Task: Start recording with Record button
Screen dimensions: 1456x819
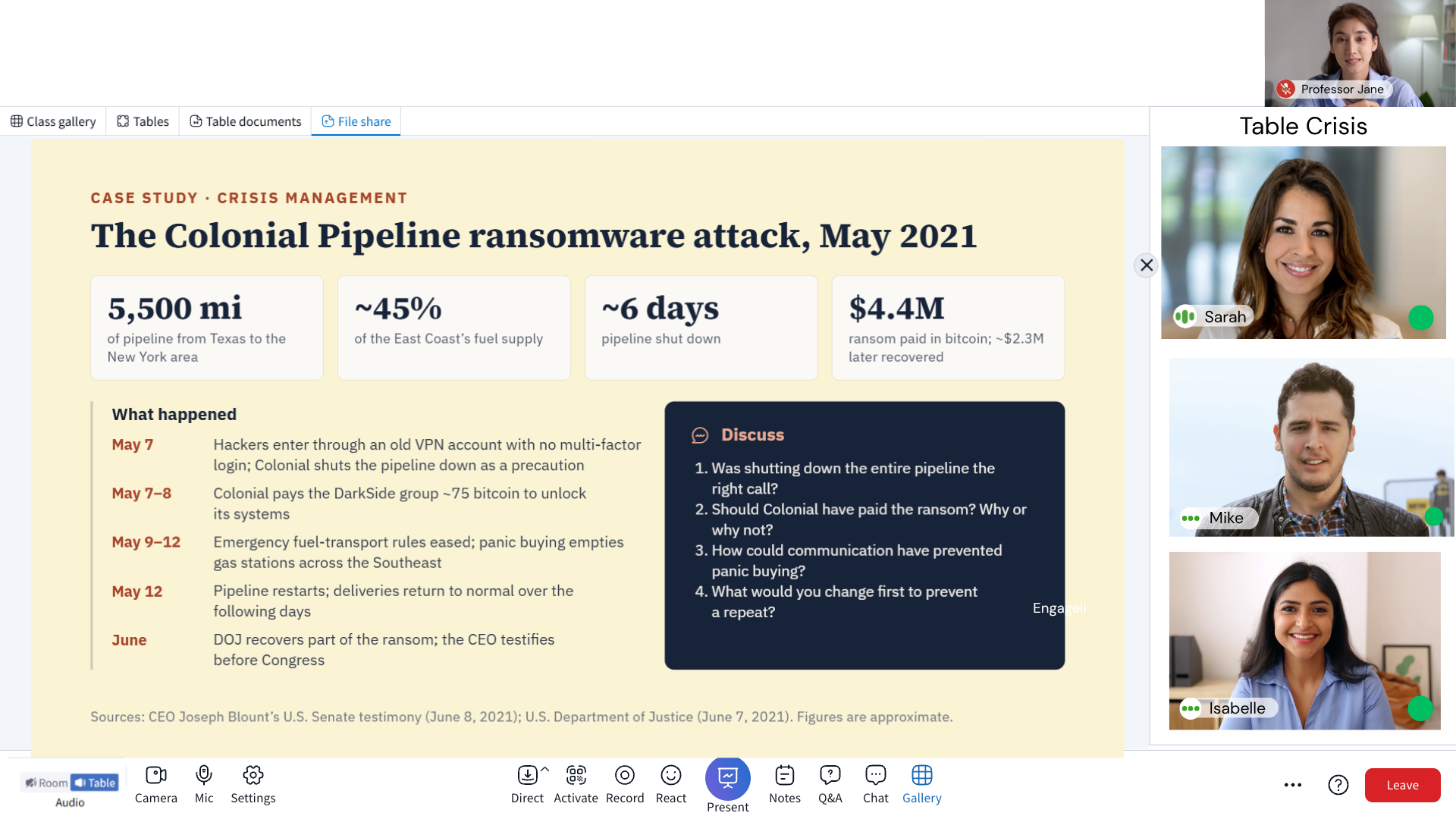Action: tap(625, 785)
